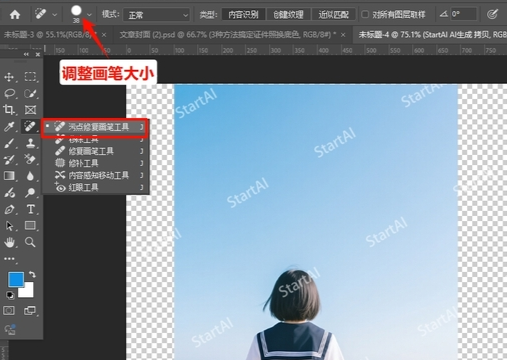Select the Clone Stamp tool
This screenshot has width=507, height=360.
pos(30,143)
